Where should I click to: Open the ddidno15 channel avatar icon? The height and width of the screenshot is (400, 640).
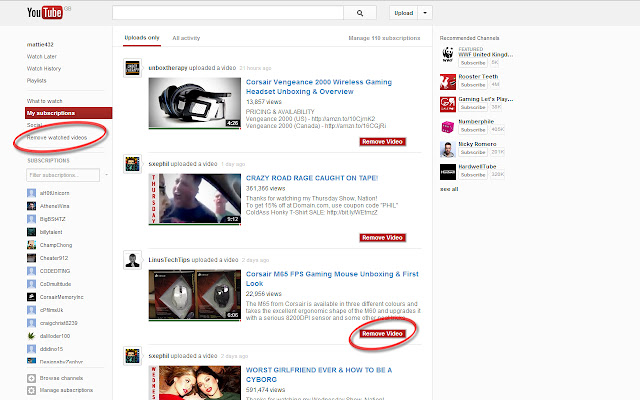coord(31,349)
